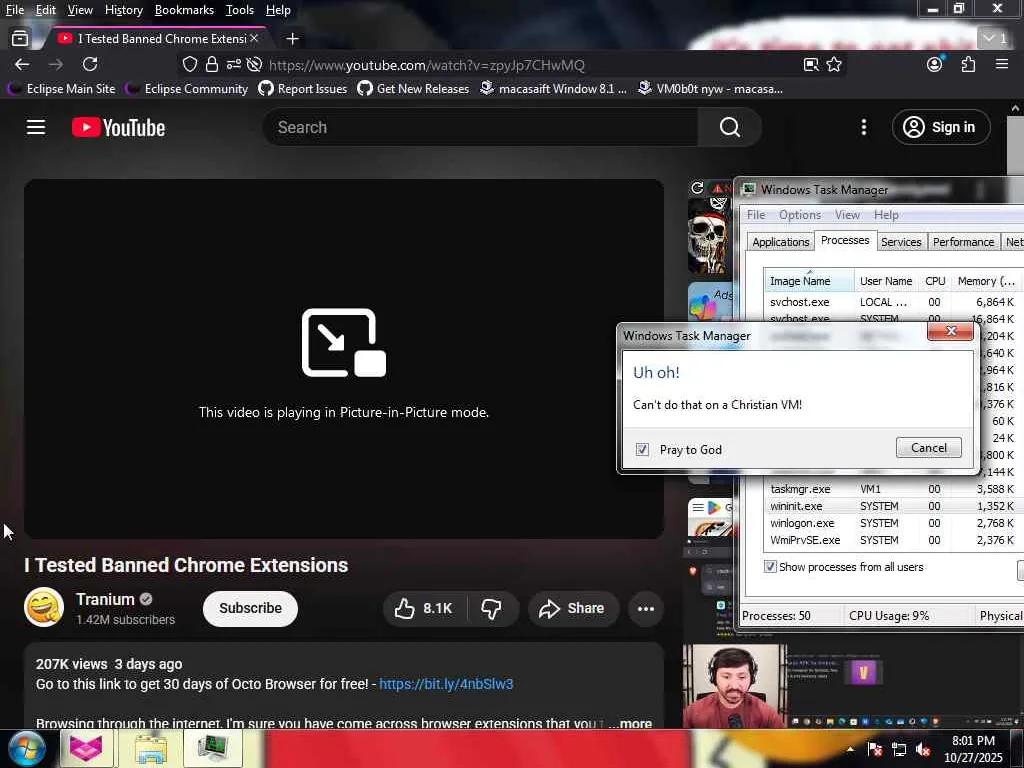
Task: Open the extensions puzzle-piece menu
Action: pos(968,64)
